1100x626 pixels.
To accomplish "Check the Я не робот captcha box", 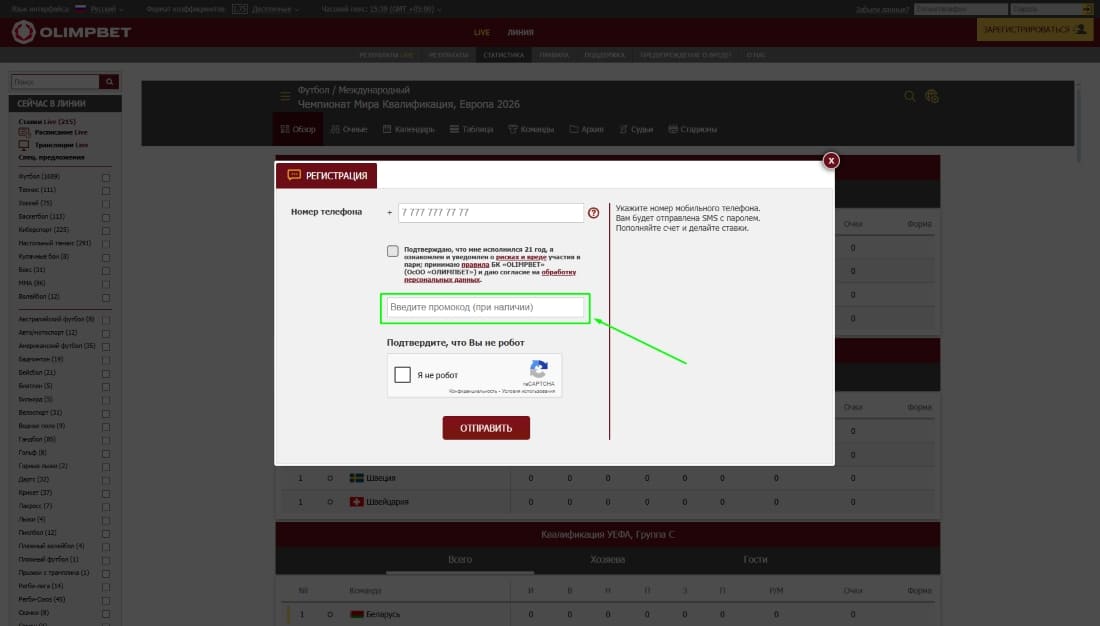I will [403, 375].
